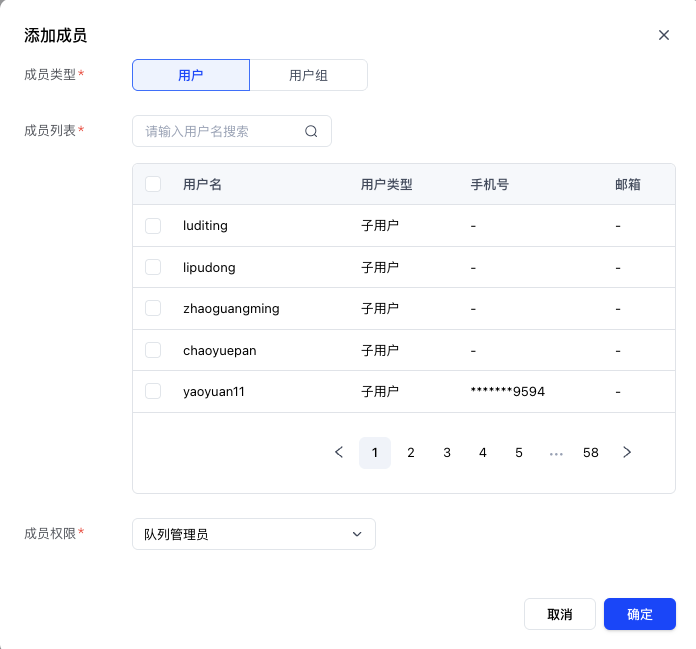This screenshot has height=649, width=696.
Task: Go to page 2
Action: 411,453
